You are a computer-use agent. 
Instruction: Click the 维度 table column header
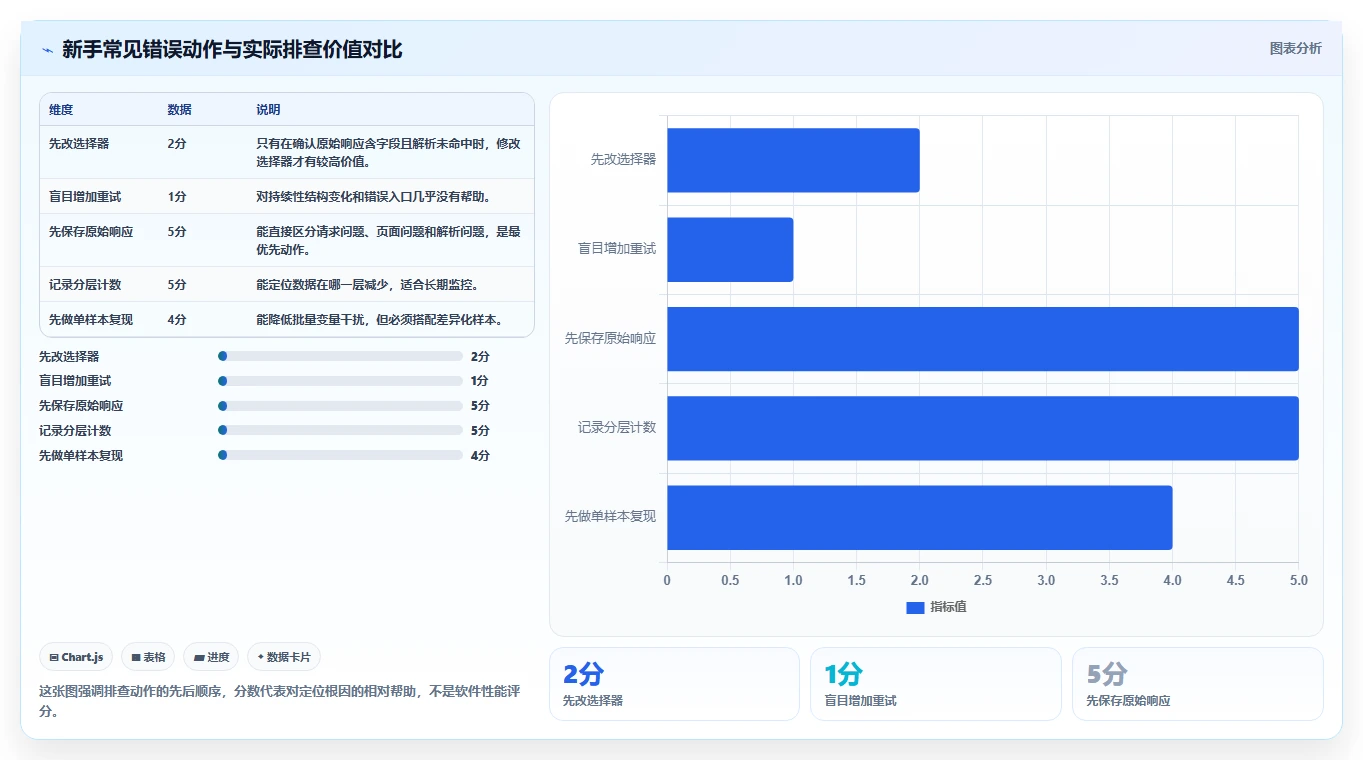point(61,110)
